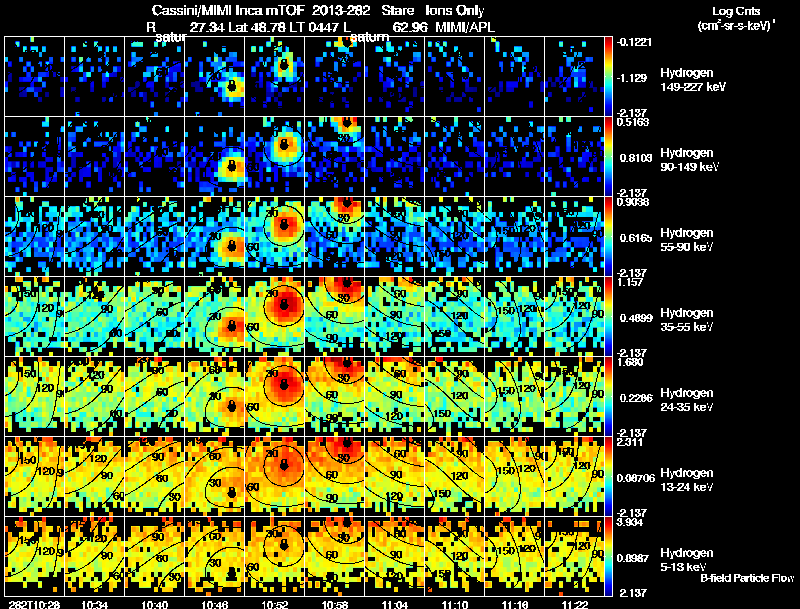The height and width of the screenshot is (609, 800).
Task: Click the '11:22' time axis label
Action: click(x=576, y=604)
